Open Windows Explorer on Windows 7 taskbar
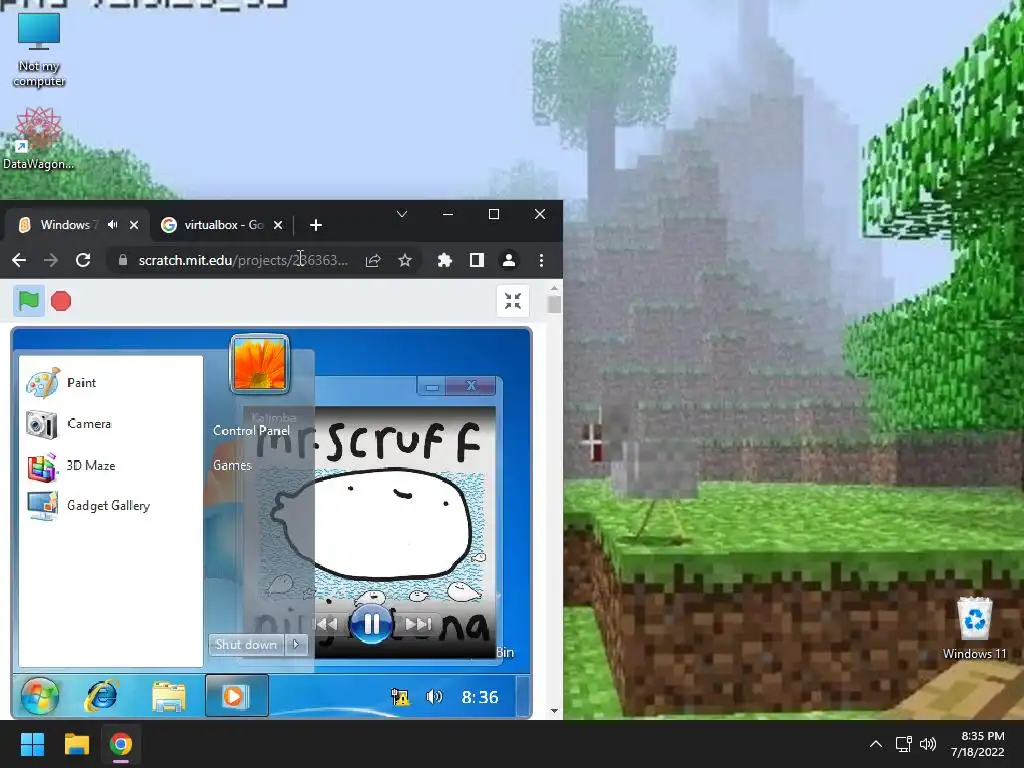1024x768 pixels. [168, 697]
